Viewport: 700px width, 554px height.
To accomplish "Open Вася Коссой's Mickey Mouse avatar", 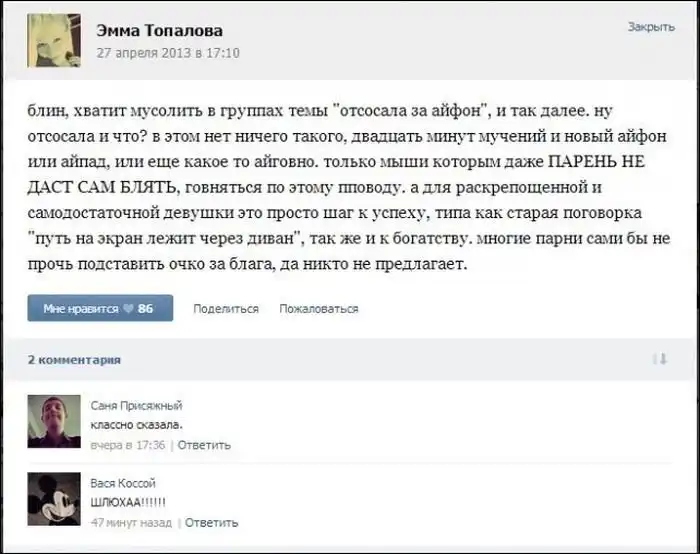I will (54, 499).
